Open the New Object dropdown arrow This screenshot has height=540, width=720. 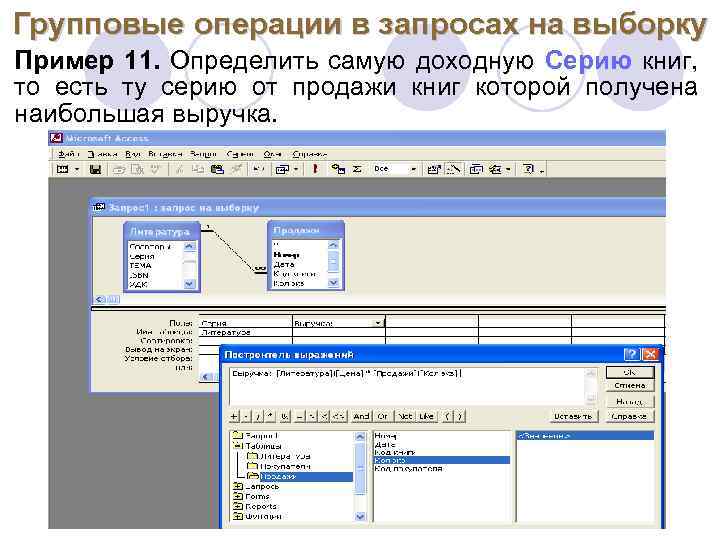click(508, 169)
